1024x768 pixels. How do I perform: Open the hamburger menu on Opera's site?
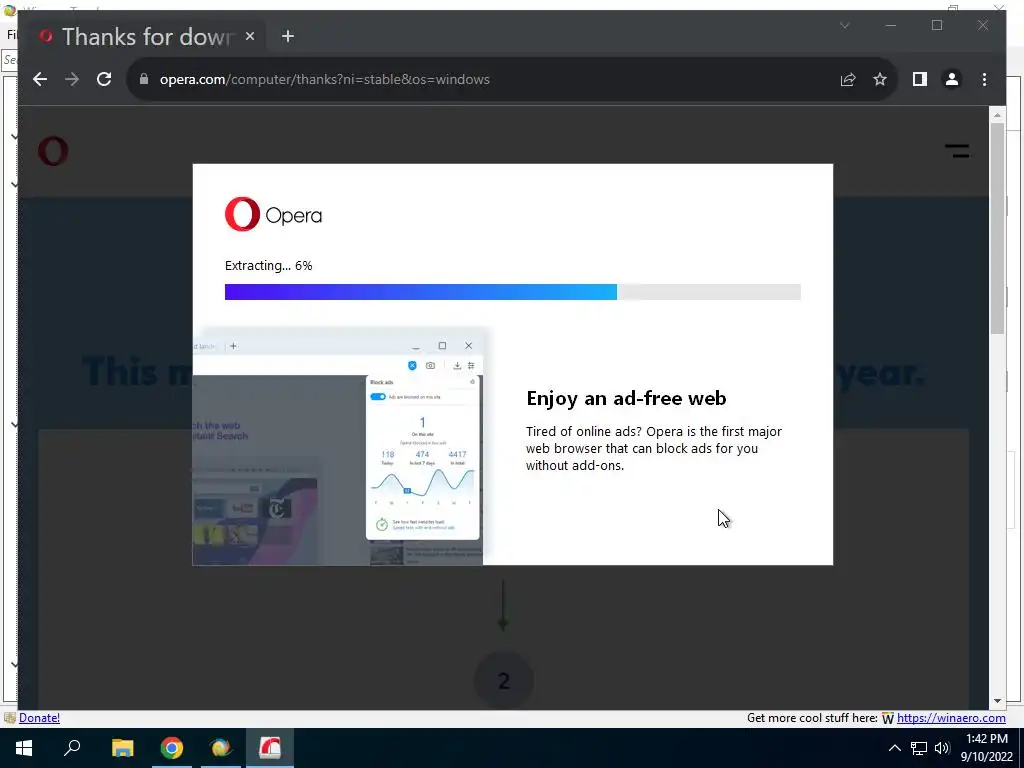tap(957, 151)
